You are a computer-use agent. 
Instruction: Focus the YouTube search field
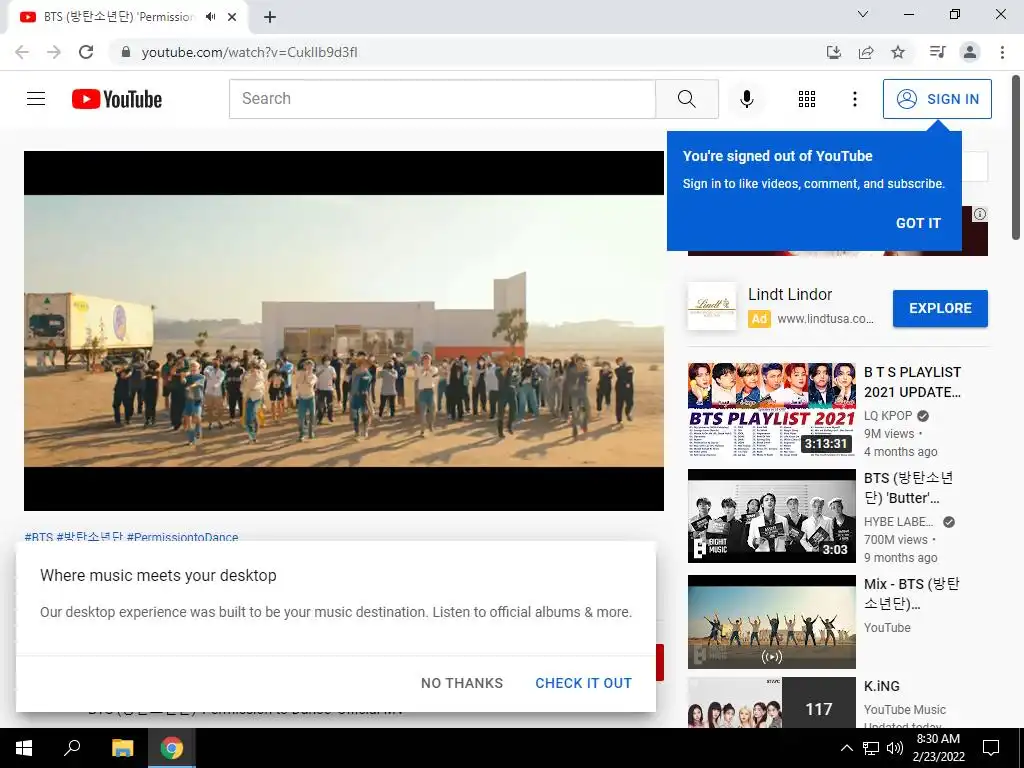tap(442, 99)
